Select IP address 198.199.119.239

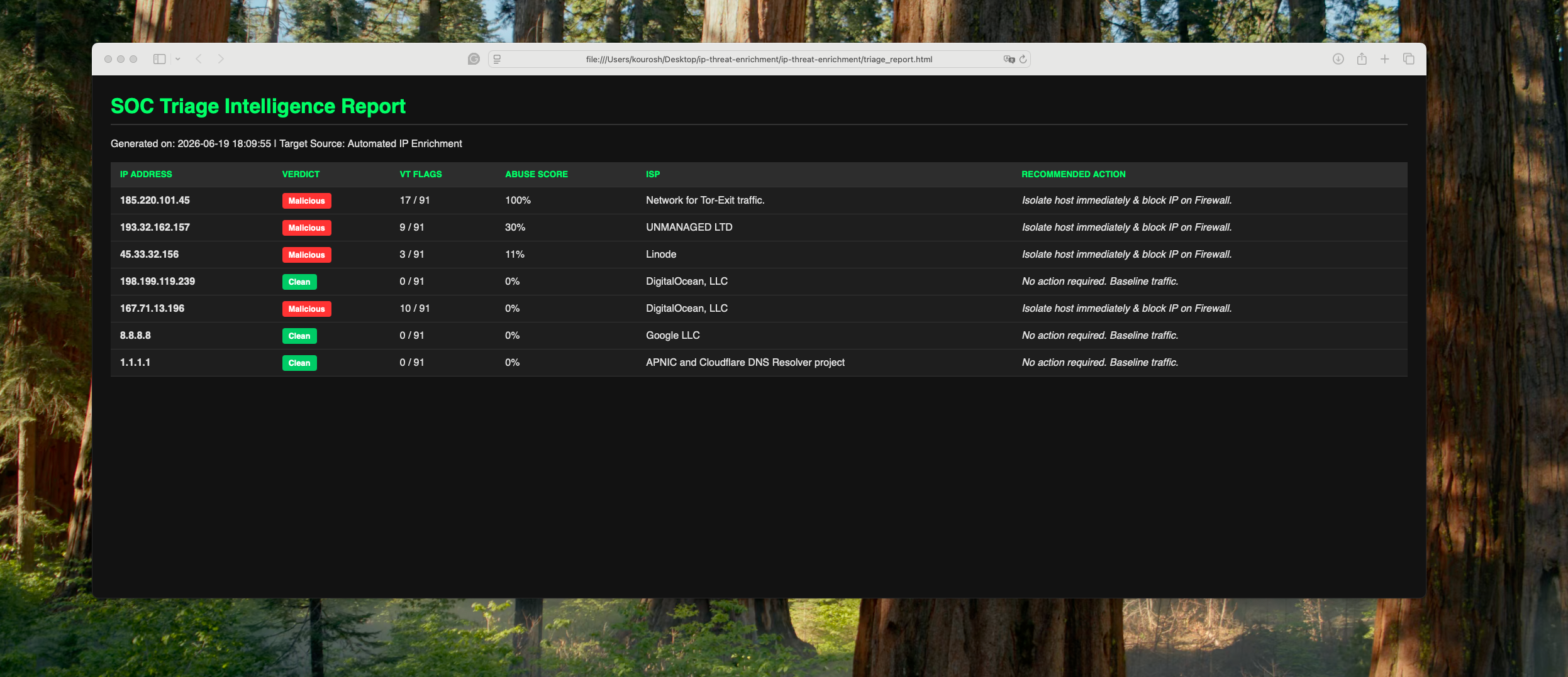pyautogui.click(x=157, y=281)
